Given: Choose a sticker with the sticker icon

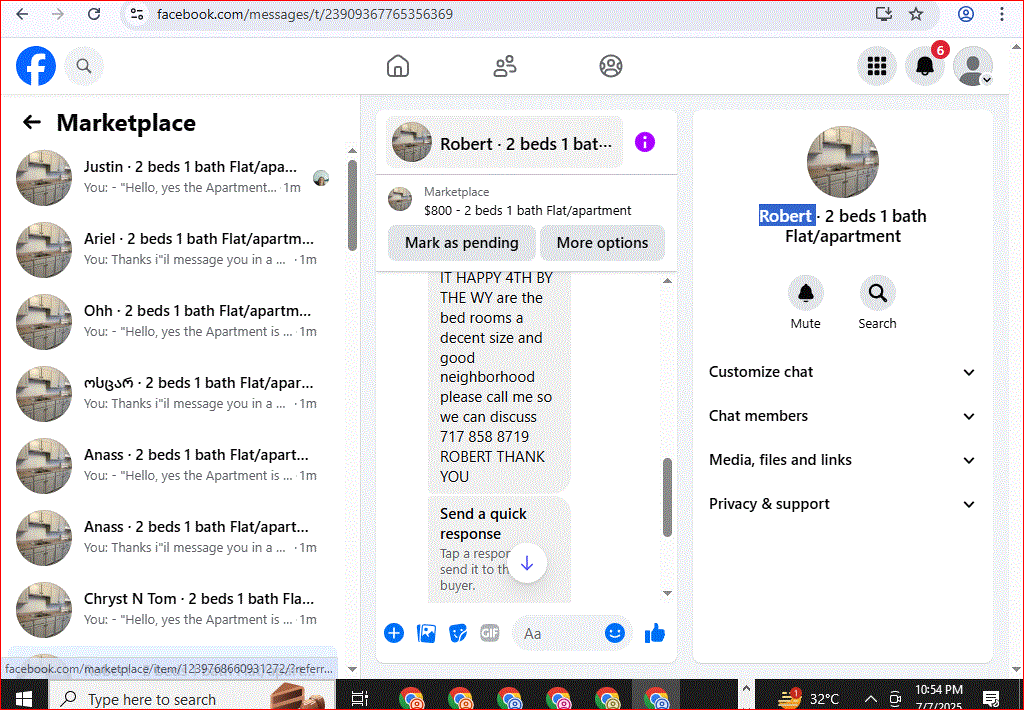Looking at the screenshot, I should tap(458, 633).
